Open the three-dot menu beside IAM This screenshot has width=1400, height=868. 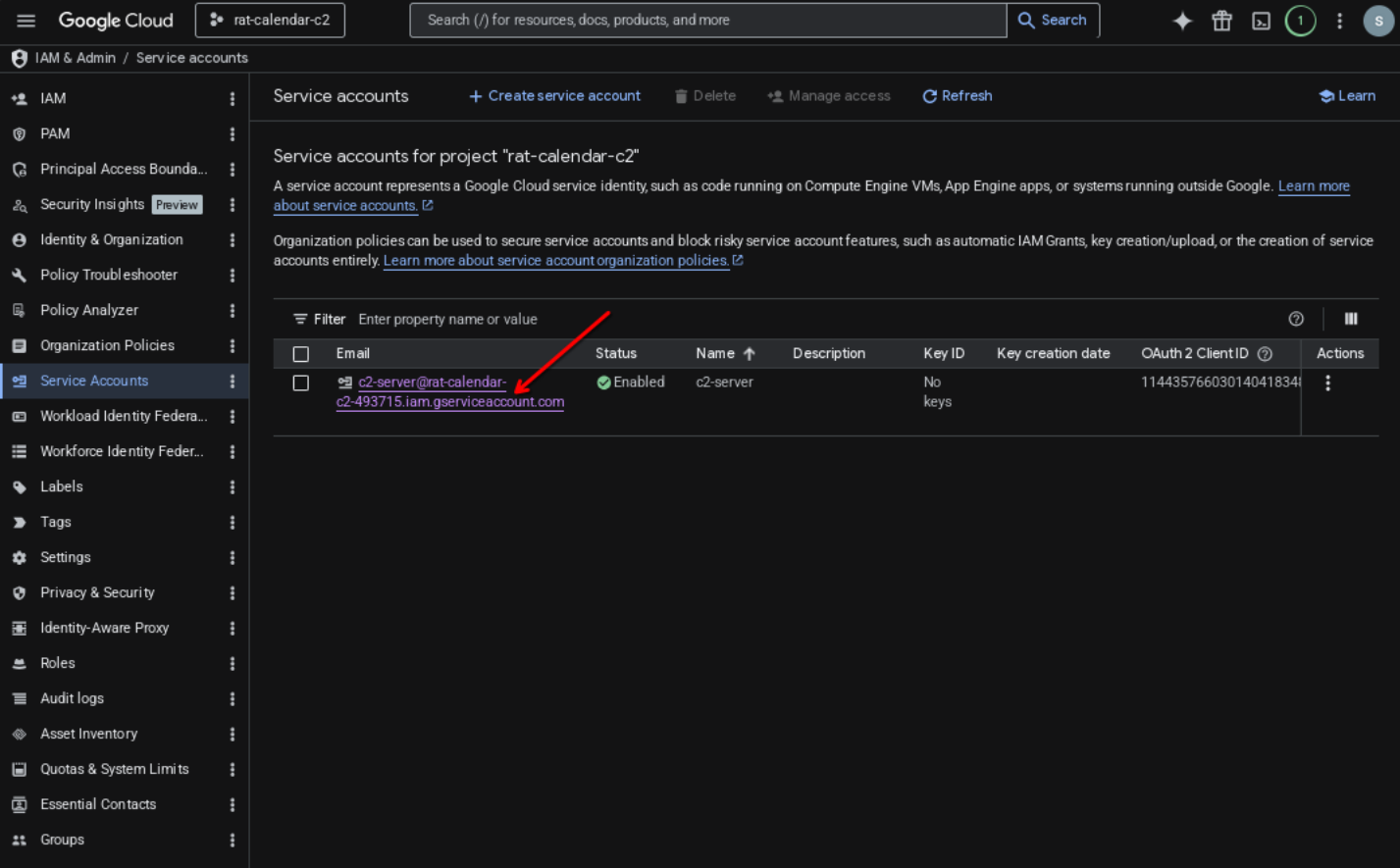(x=233, y=98)
